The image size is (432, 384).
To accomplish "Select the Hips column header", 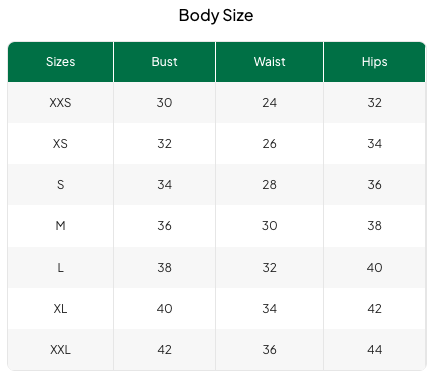I will tap(374, 62).
